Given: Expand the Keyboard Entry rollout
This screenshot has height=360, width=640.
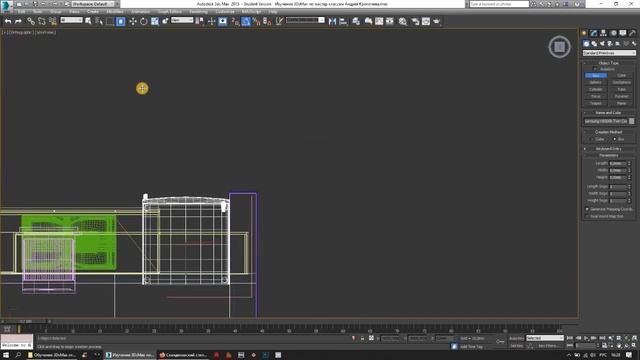Looking at the screenshot, I should tap(609, 149).
